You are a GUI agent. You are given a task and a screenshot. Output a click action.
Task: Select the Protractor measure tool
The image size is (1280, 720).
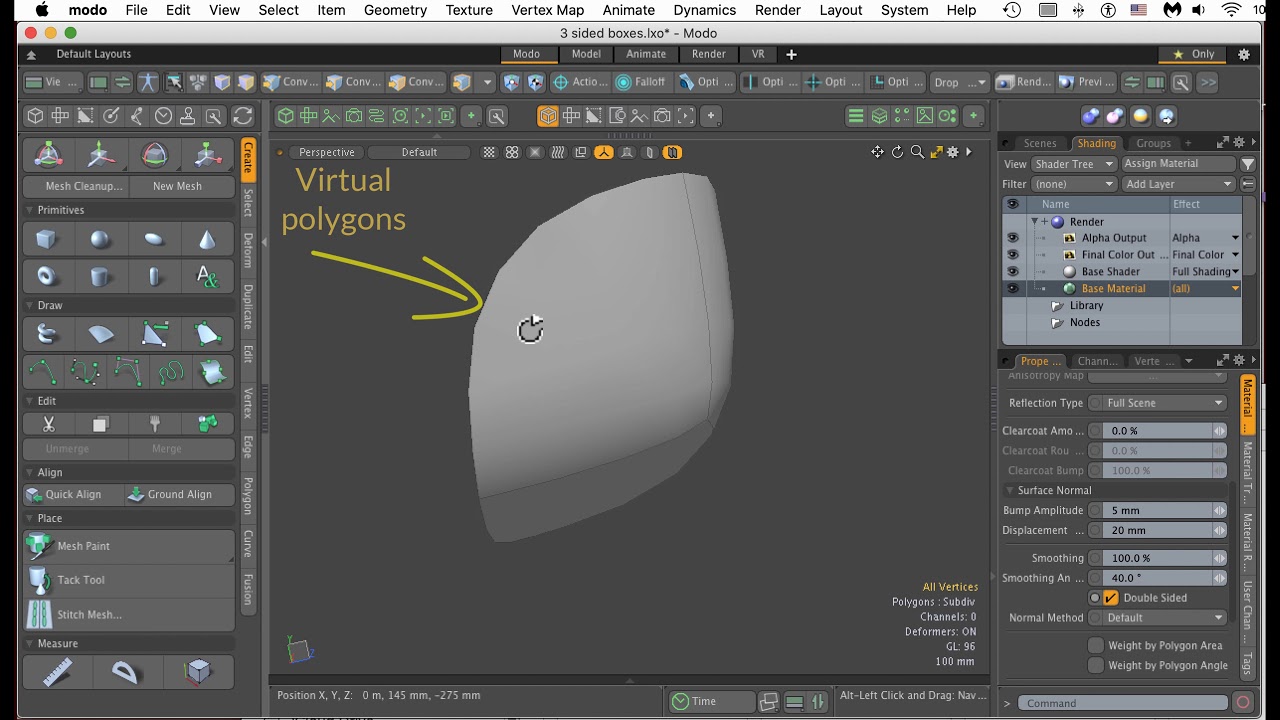point(125,673)
